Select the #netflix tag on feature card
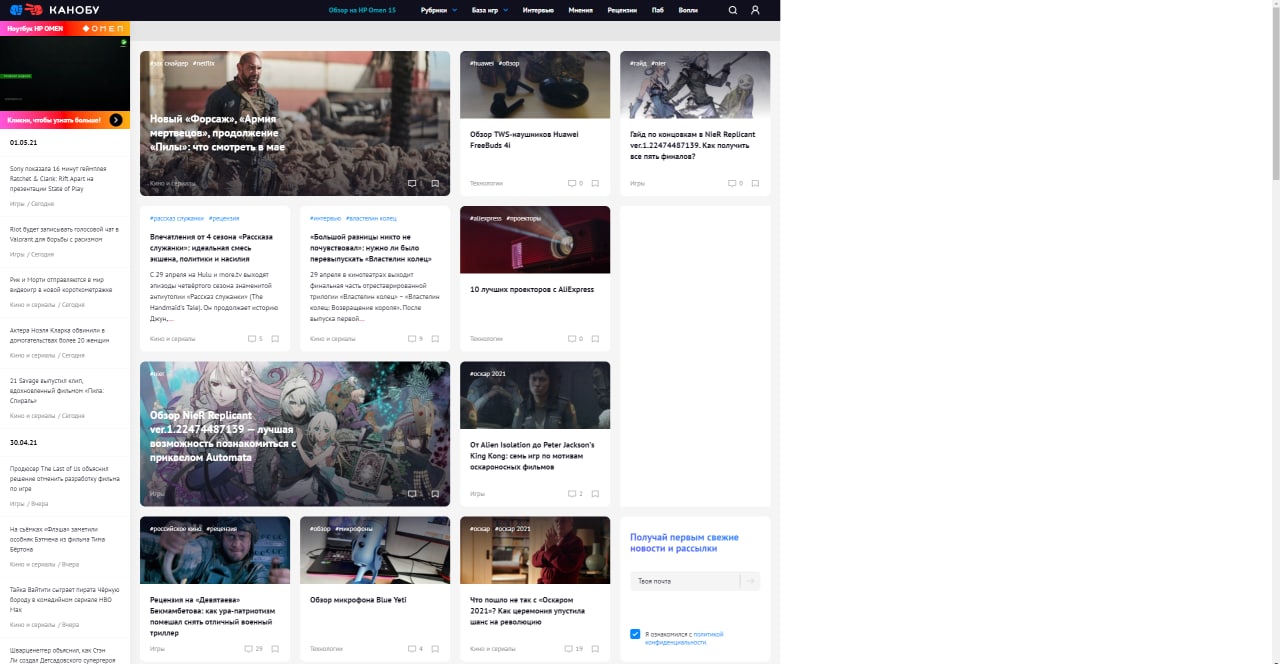Viewport: 1280px width, 664px height. coord(203,63)
